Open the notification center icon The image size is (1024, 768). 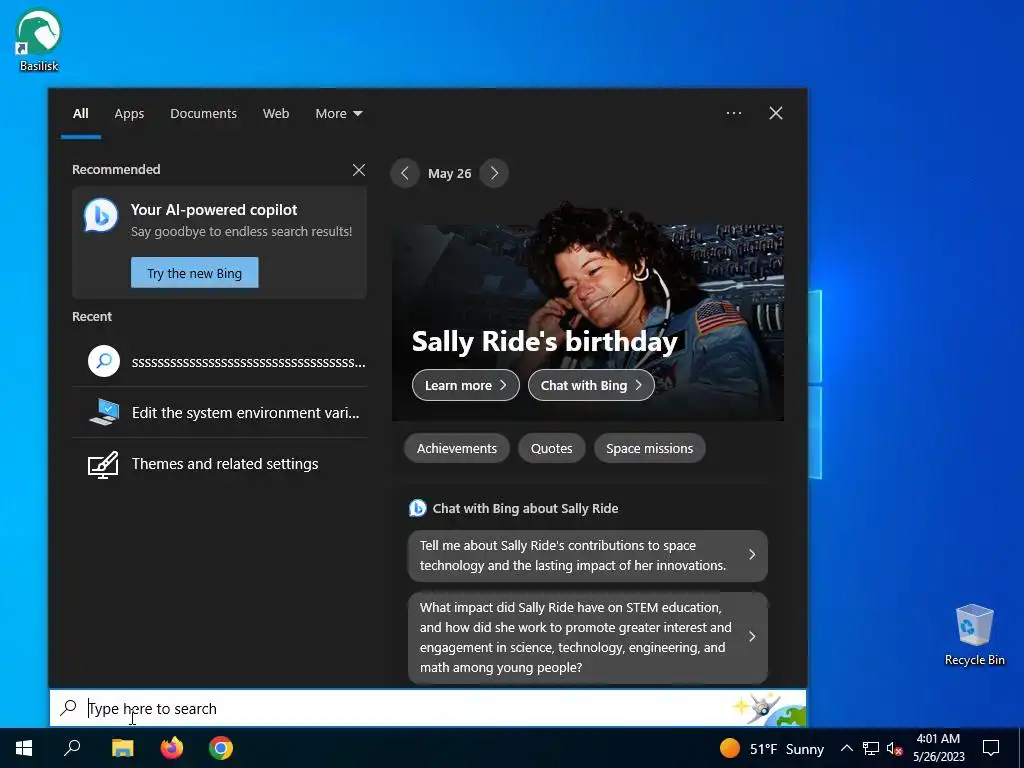pyautogui.click(x=991, y=748)
